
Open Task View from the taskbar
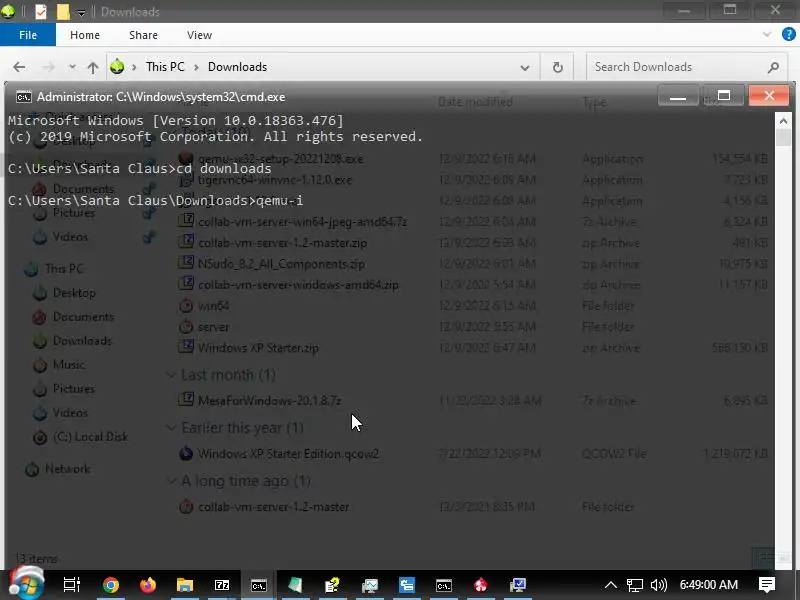[71, 585]
